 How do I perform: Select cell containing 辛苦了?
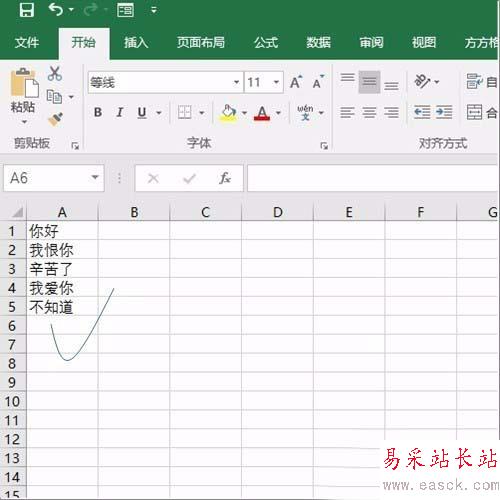point(62,269)
